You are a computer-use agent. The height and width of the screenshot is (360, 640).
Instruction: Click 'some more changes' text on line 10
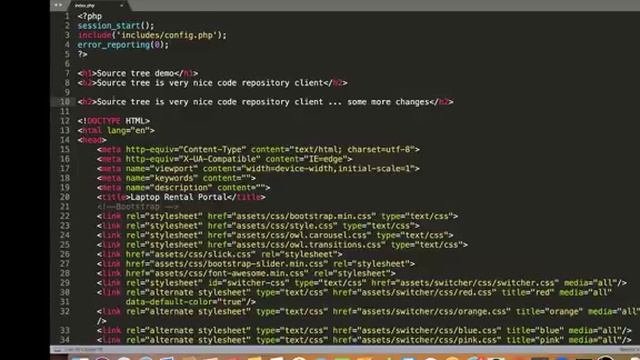388,102
